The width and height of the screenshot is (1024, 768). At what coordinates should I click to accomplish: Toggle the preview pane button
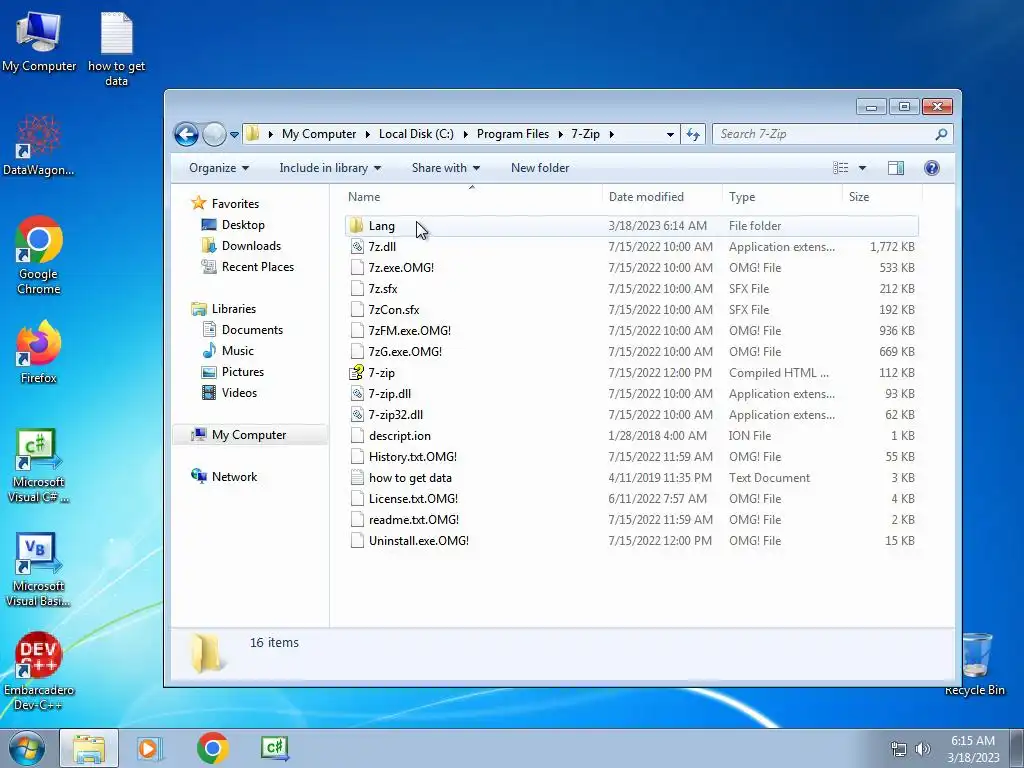(x=896, y=168)
